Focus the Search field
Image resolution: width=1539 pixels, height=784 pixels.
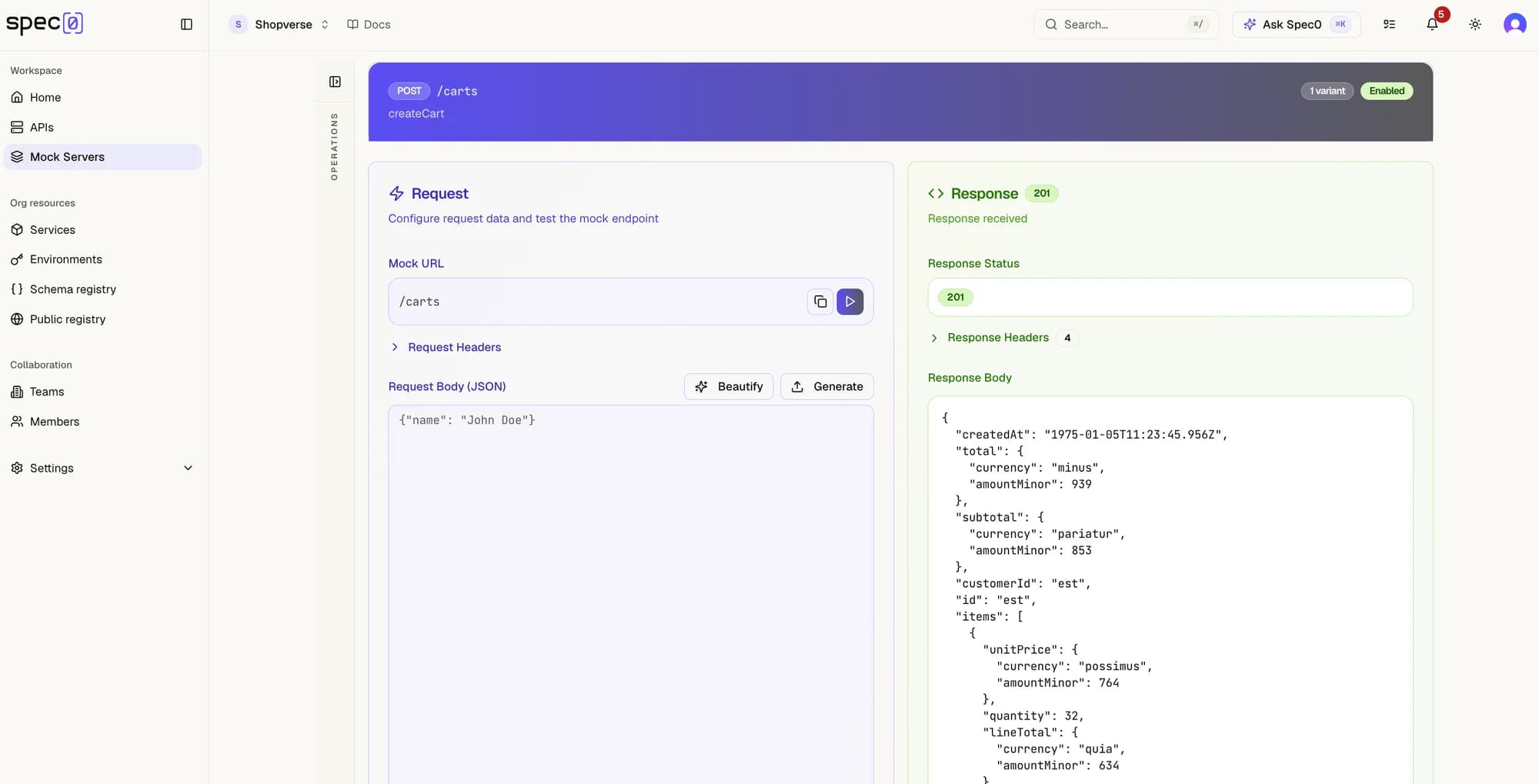[x=1127, y=25]
